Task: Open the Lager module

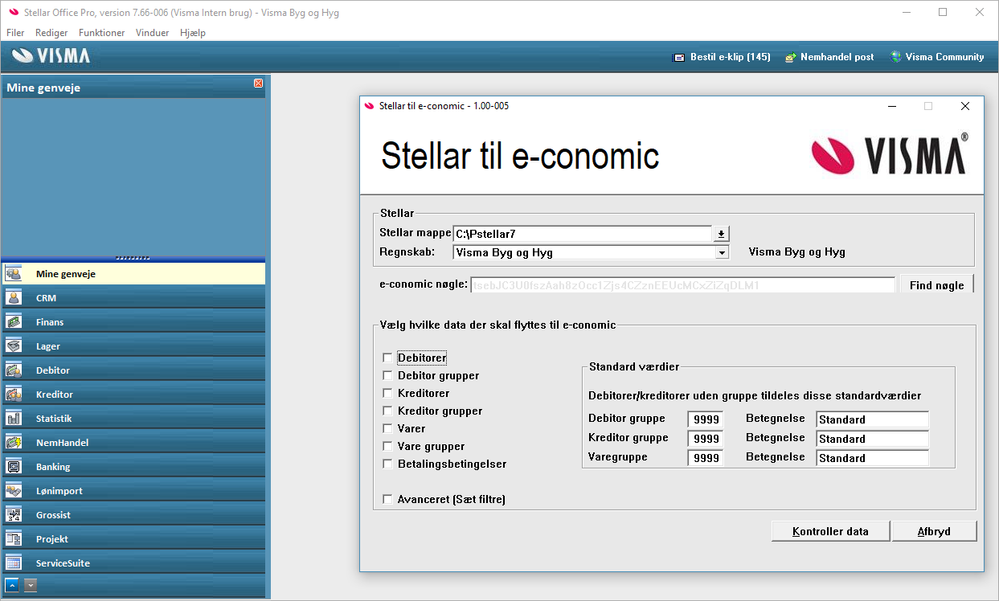Action: [134, 346]
